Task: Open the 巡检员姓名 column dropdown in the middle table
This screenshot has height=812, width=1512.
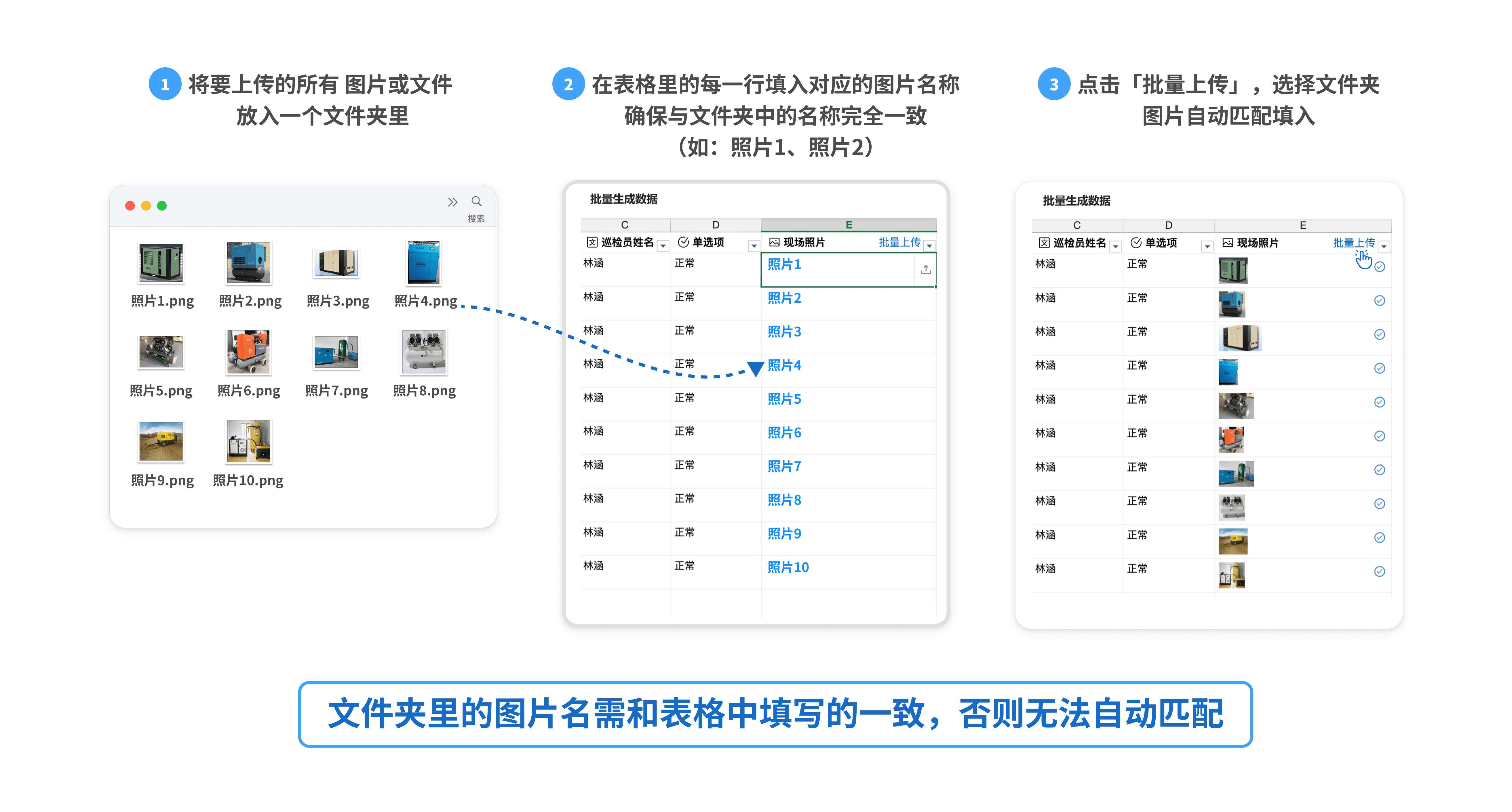Action: click(663, 246)
